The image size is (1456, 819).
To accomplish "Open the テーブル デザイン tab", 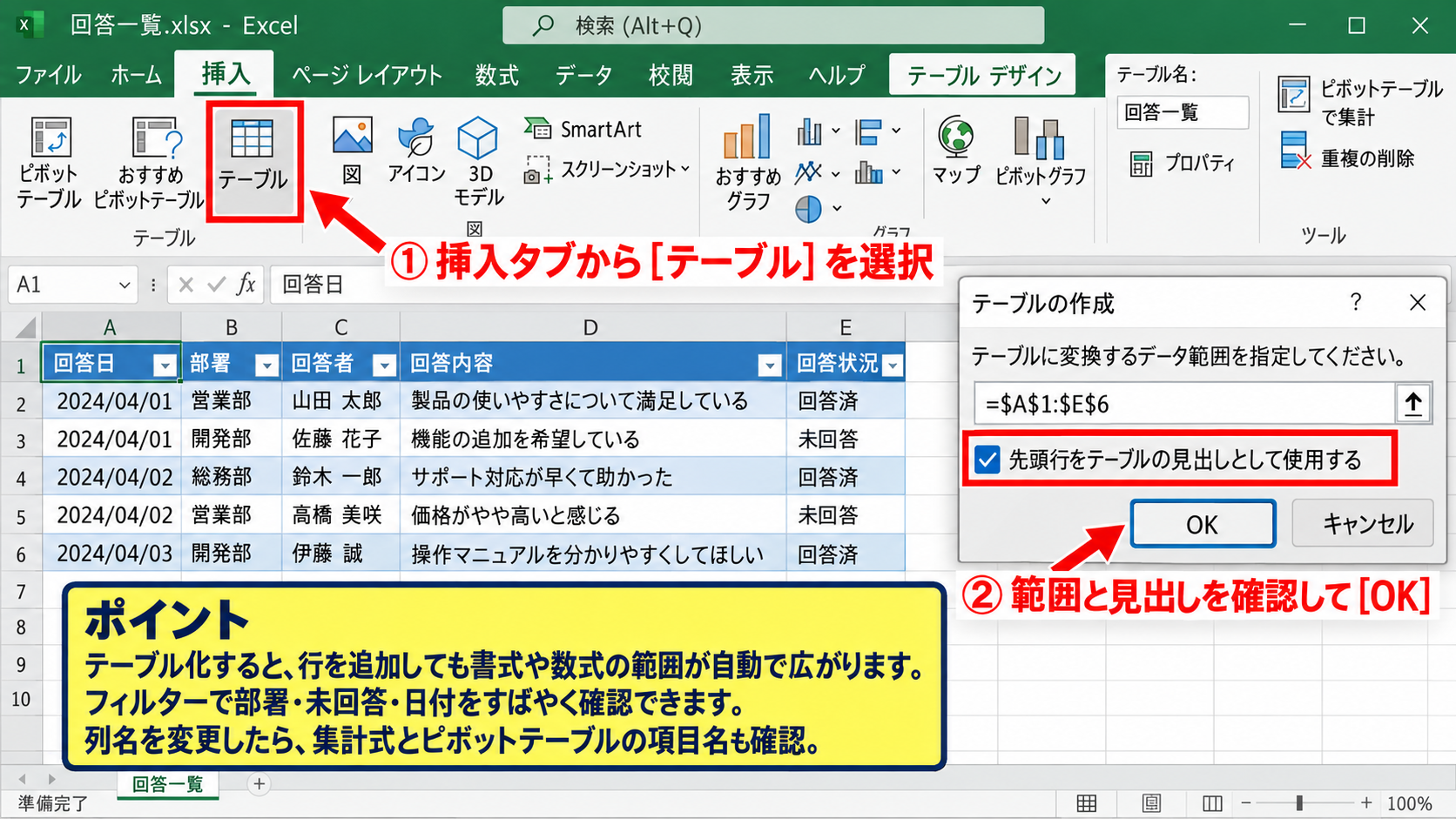I will point(984,76).
